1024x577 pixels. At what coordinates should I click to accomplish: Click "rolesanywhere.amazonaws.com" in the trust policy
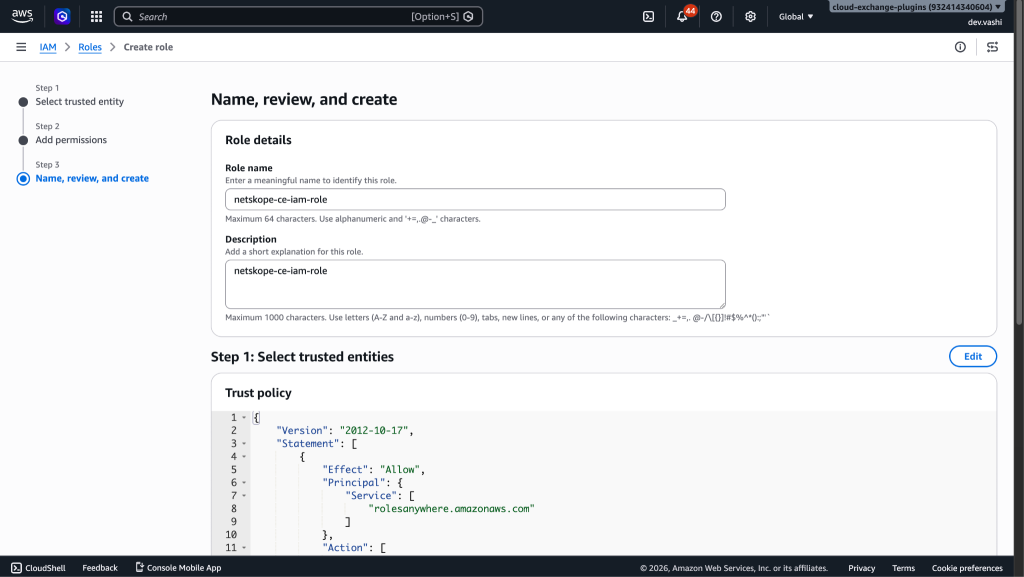(451, 508)
